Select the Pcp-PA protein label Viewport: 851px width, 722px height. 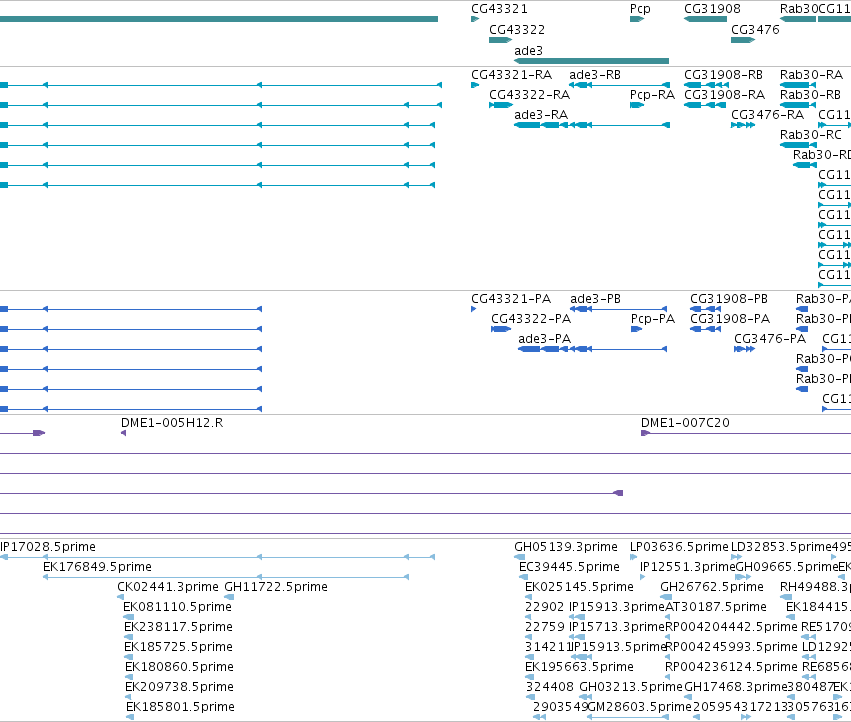coord(653,319)
